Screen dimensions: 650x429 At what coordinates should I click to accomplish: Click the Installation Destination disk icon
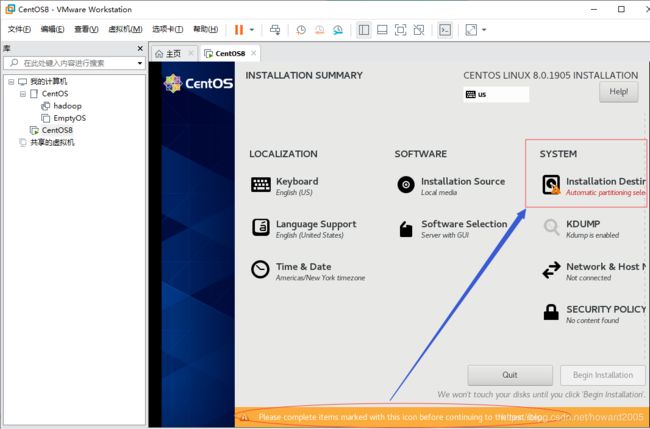click(551, 184)
